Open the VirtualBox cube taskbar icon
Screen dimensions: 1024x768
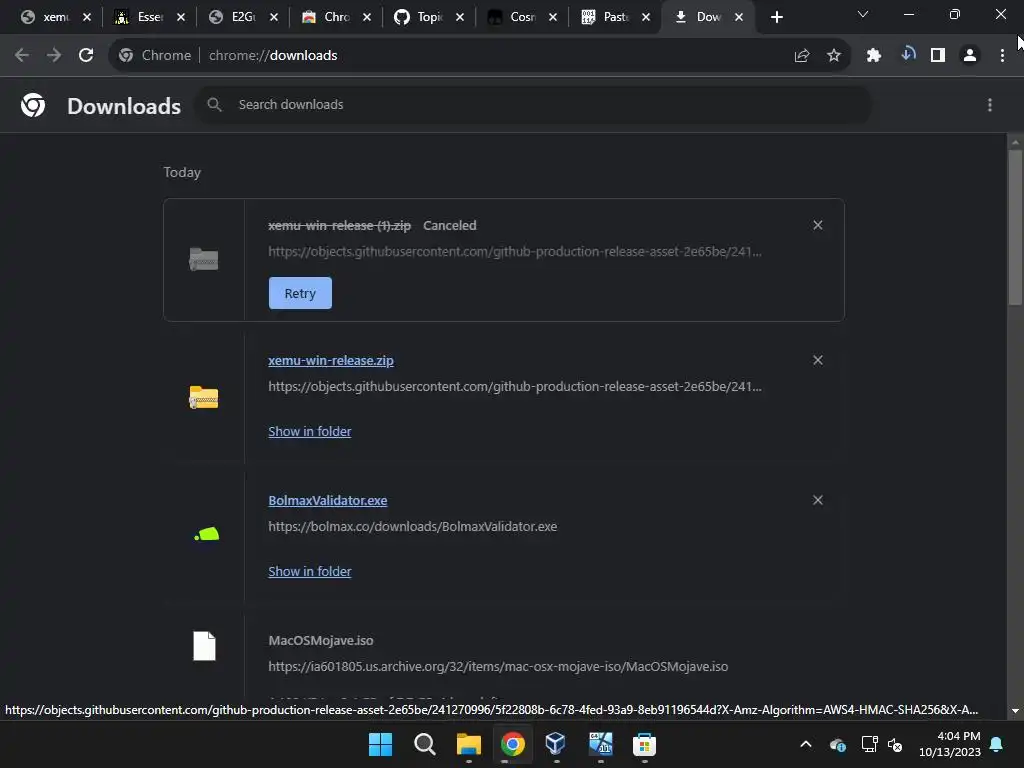[556, 743]
